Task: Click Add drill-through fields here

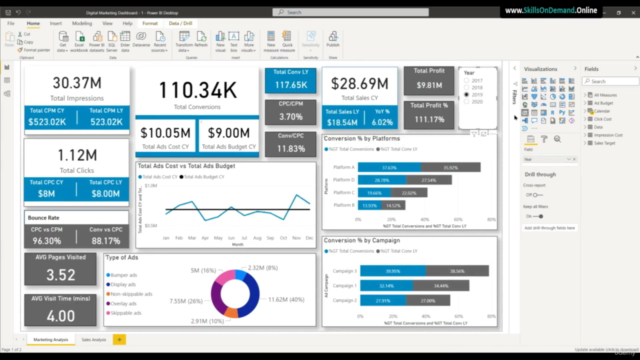Action: tap(549, 228)
